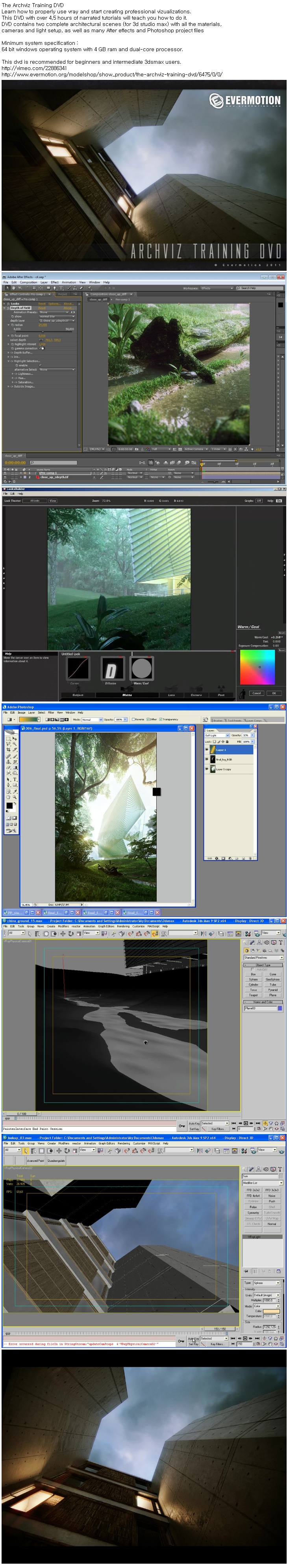
Task: Click the Teapot primitive button
Action: pos(253,995)
